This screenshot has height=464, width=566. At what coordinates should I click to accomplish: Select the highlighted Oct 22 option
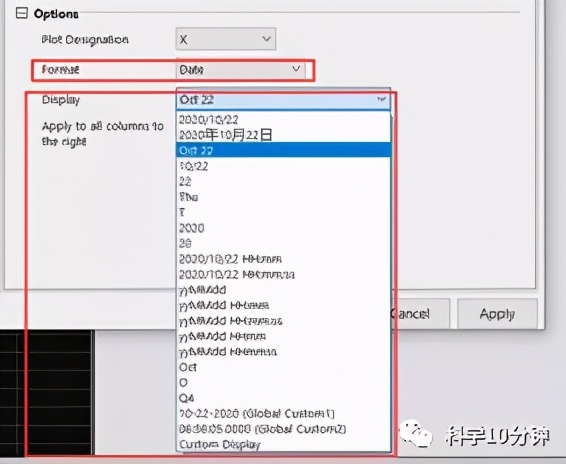283,150
